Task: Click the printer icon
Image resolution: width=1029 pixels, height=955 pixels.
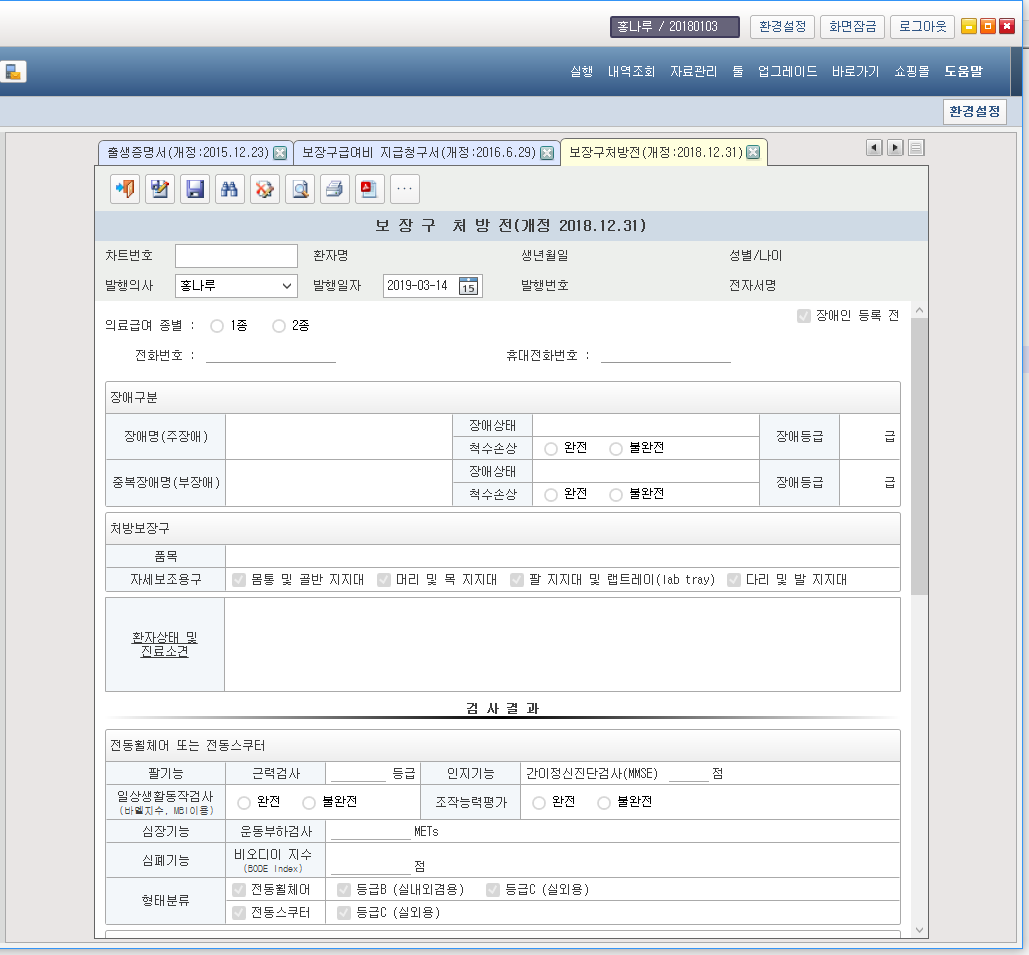Action: coord(334,189)
